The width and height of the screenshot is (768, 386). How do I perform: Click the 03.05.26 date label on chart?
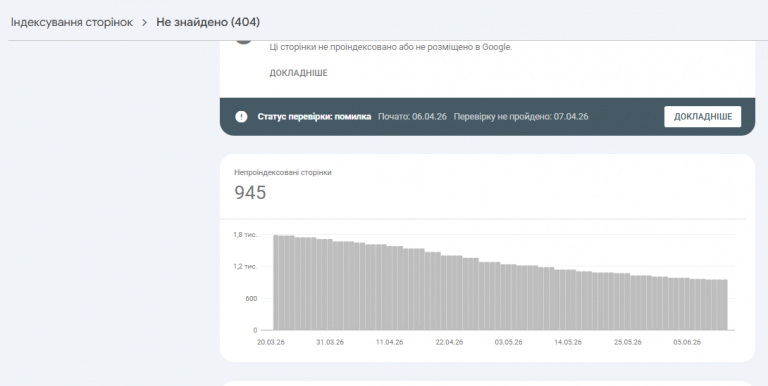[508, 342]
